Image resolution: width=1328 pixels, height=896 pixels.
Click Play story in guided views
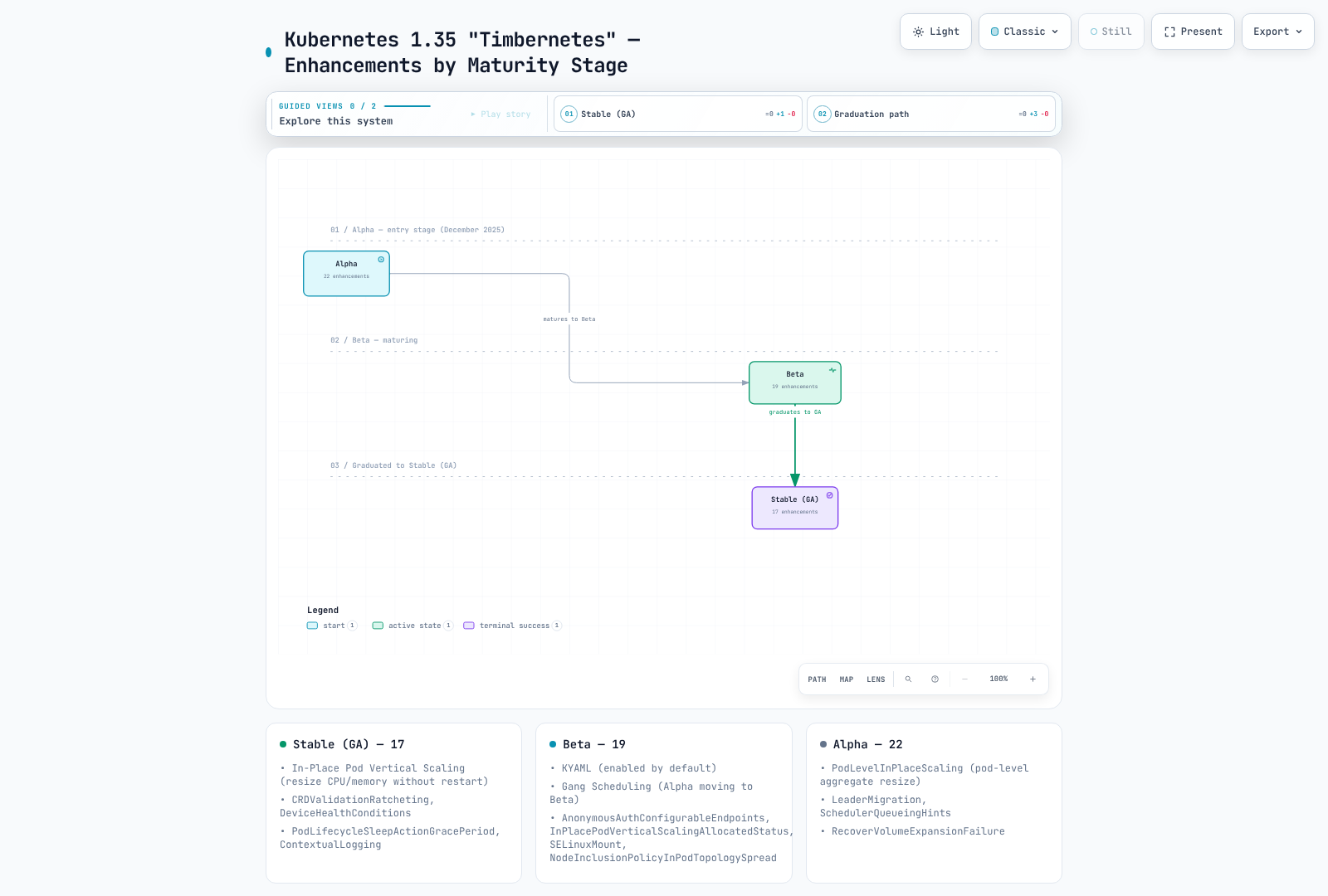(500, 114)
